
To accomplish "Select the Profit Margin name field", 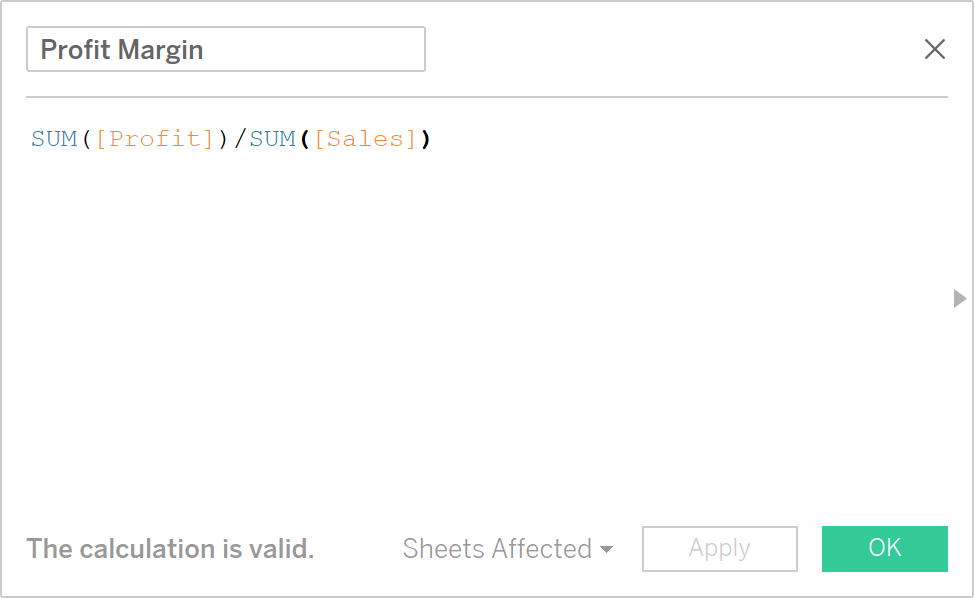I will 225,48.
